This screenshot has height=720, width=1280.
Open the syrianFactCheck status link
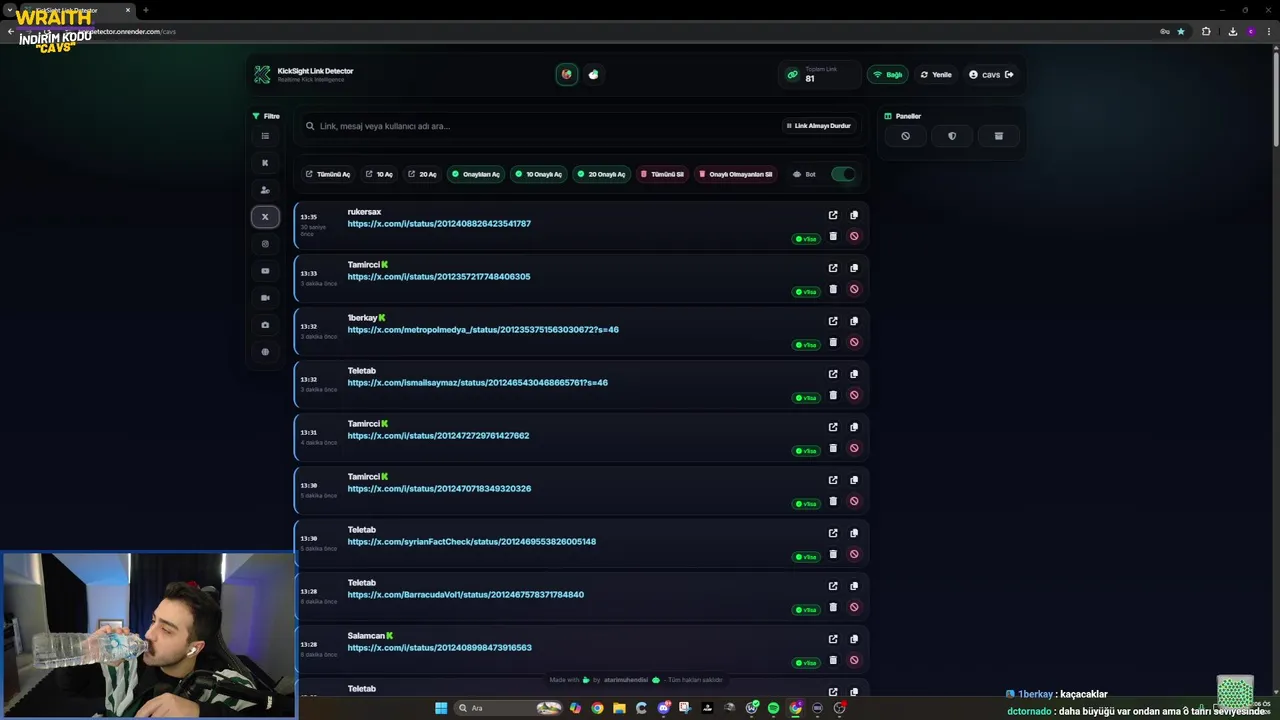[x=471, y=542]
